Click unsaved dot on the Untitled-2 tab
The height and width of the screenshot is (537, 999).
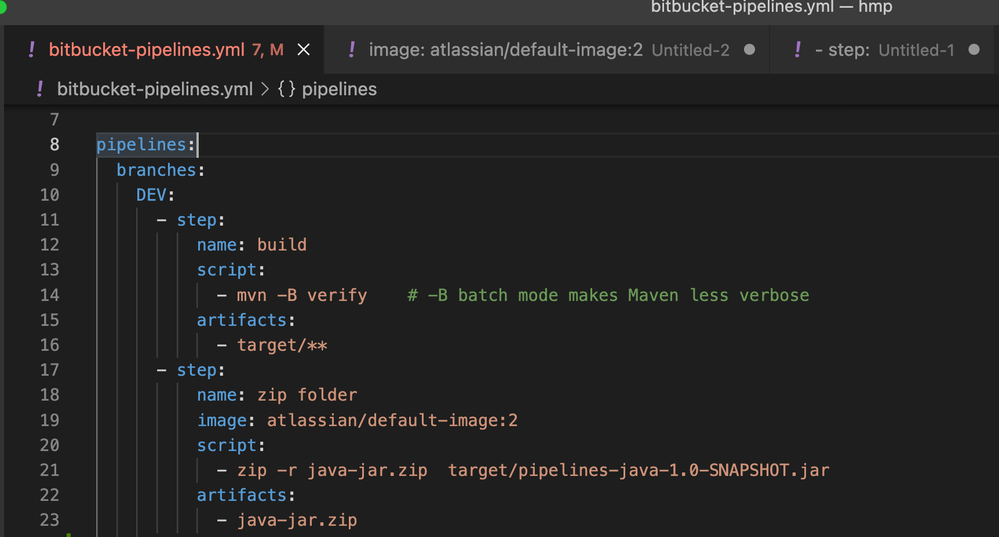point(750,50)
